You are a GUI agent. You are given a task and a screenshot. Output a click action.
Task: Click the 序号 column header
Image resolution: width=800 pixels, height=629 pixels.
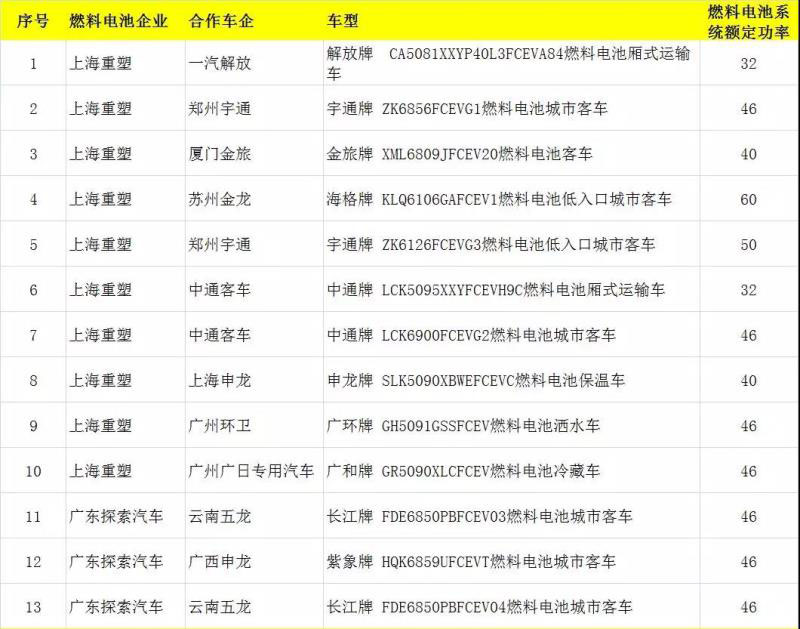click(x=32, y=21)
